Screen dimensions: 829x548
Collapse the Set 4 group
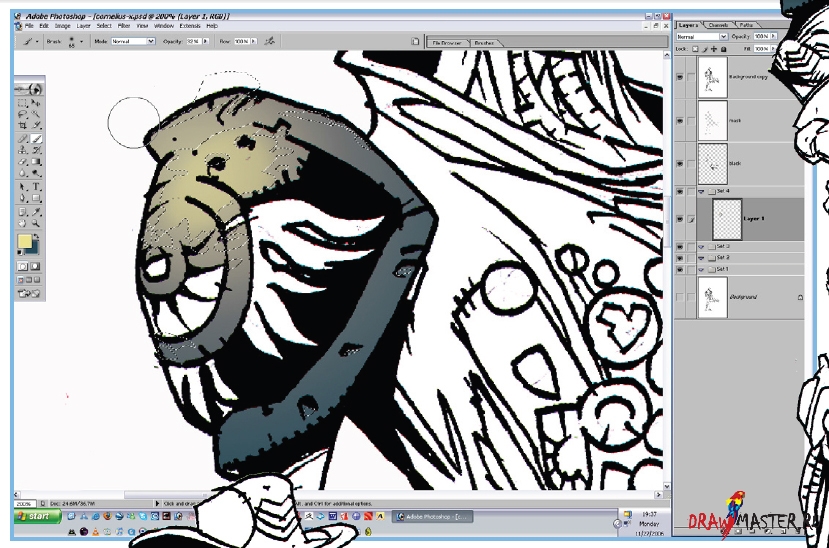click(x=702, y=191)
